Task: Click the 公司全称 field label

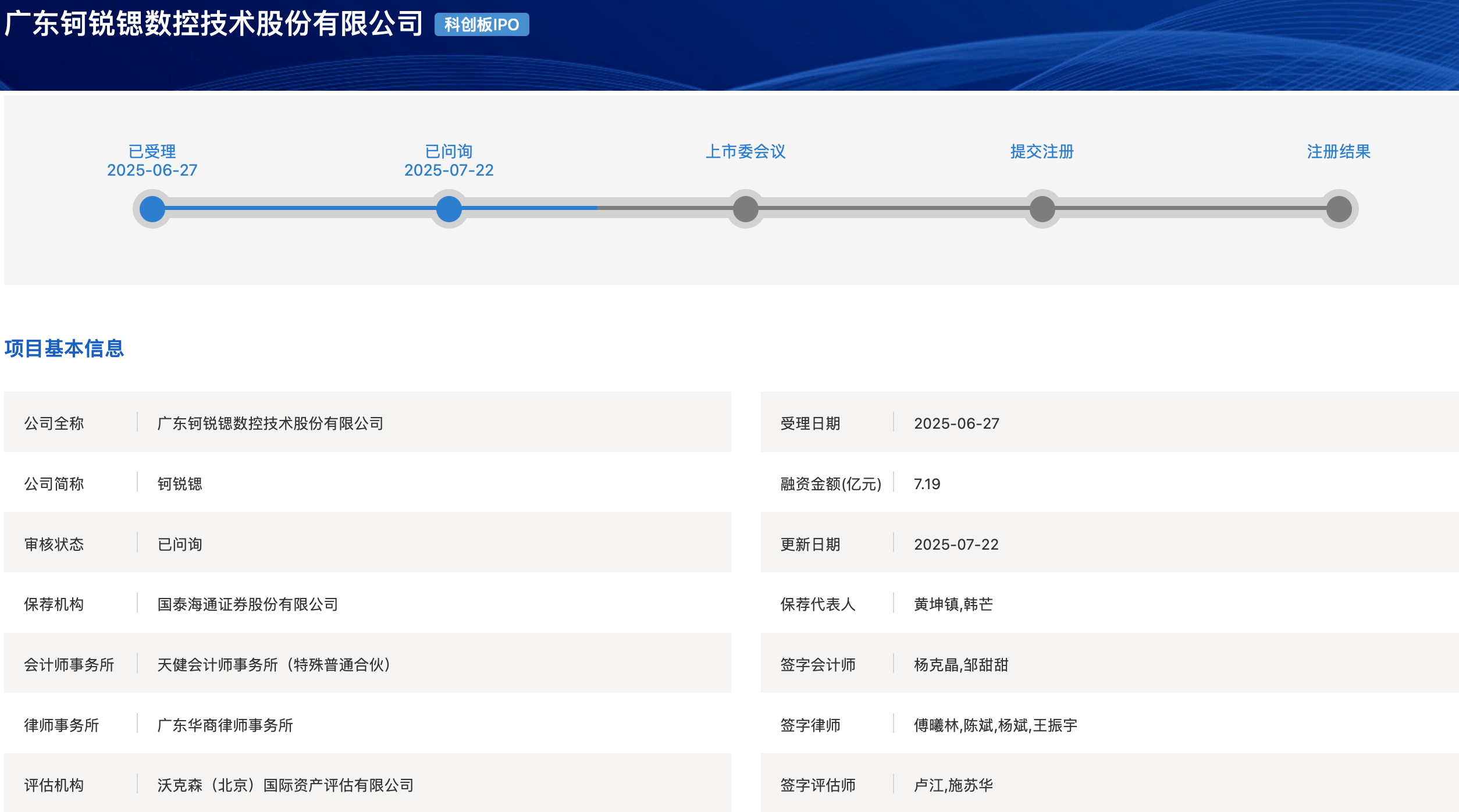Action: point(54,423)
